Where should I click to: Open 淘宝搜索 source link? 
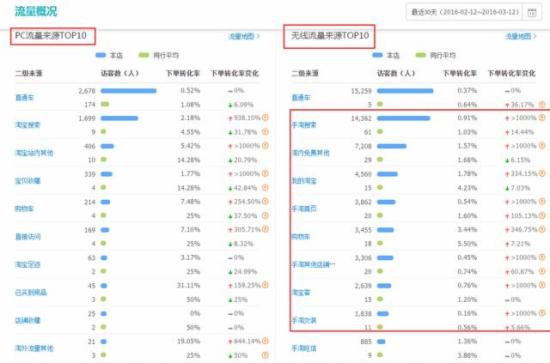pyautogui.click(x=28, y=125)
